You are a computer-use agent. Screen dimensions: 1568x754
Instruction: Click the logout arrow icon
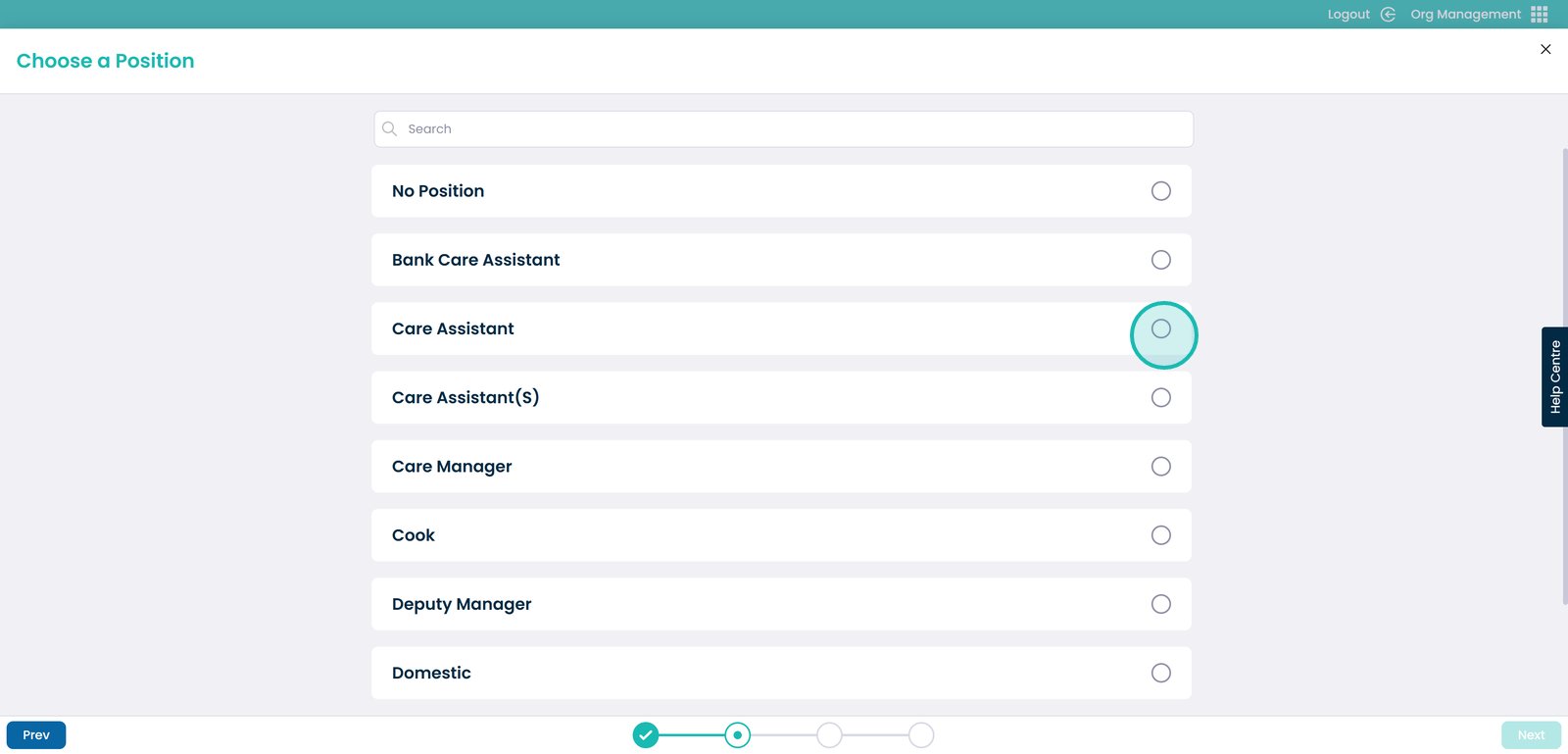(1388, 14)
